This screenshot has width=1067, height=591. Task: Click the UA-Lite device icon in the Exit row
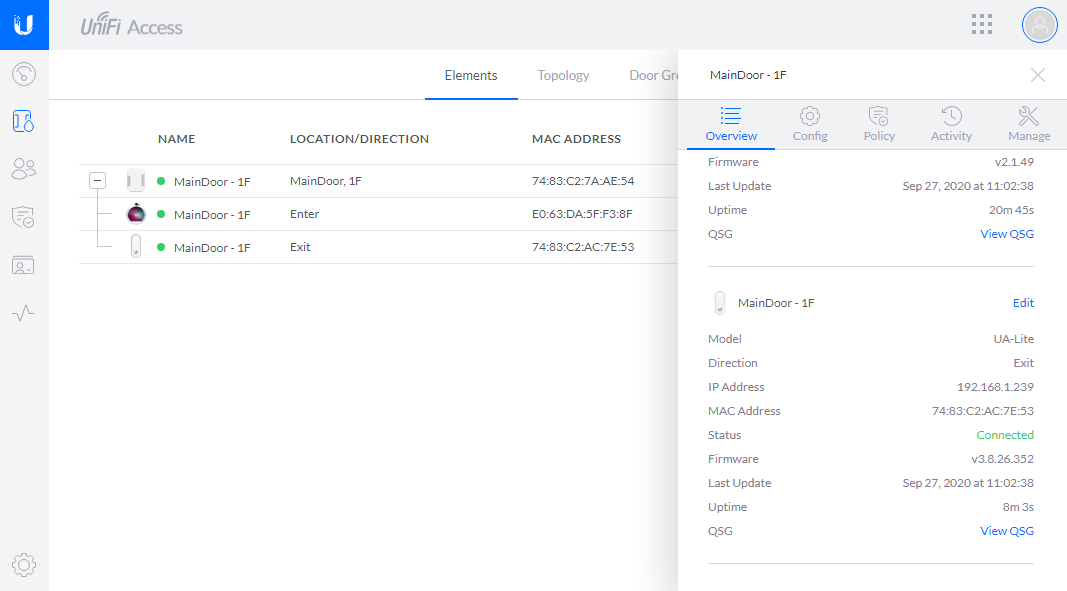point(136,246)
